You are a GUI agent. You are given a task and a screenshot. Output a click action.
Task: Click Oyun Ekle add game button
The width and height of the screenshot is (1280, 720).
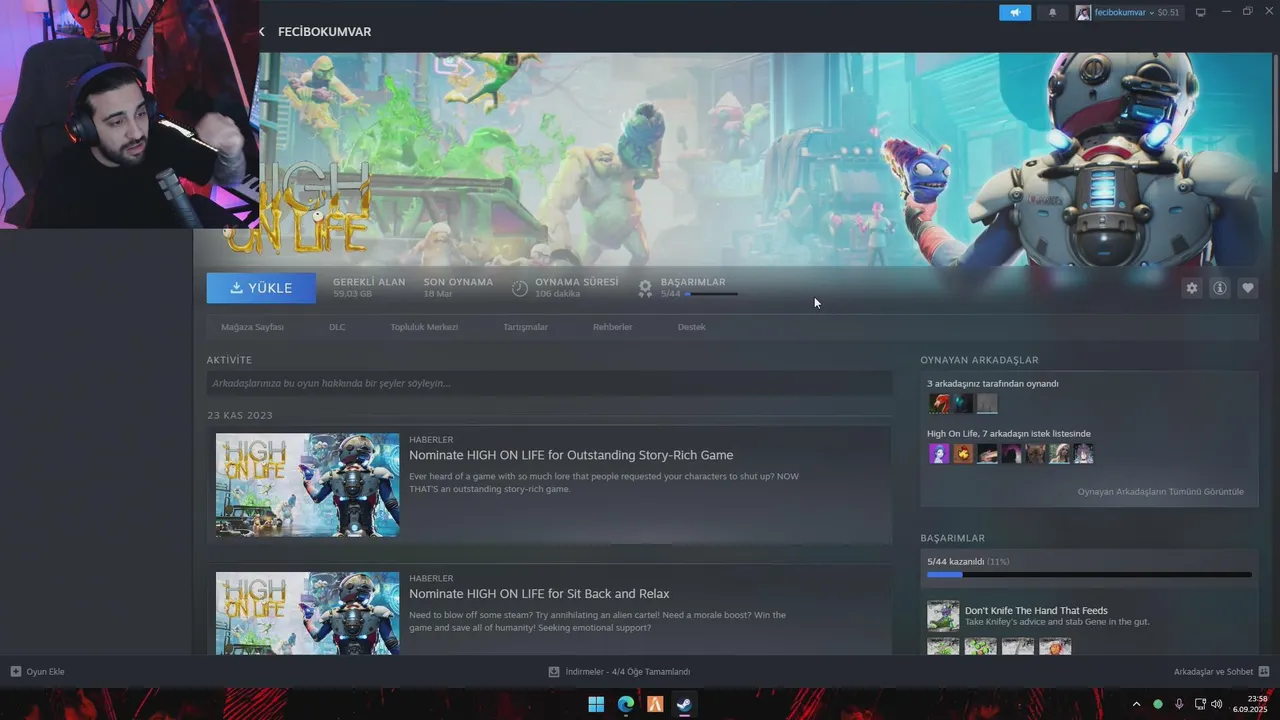37,672
